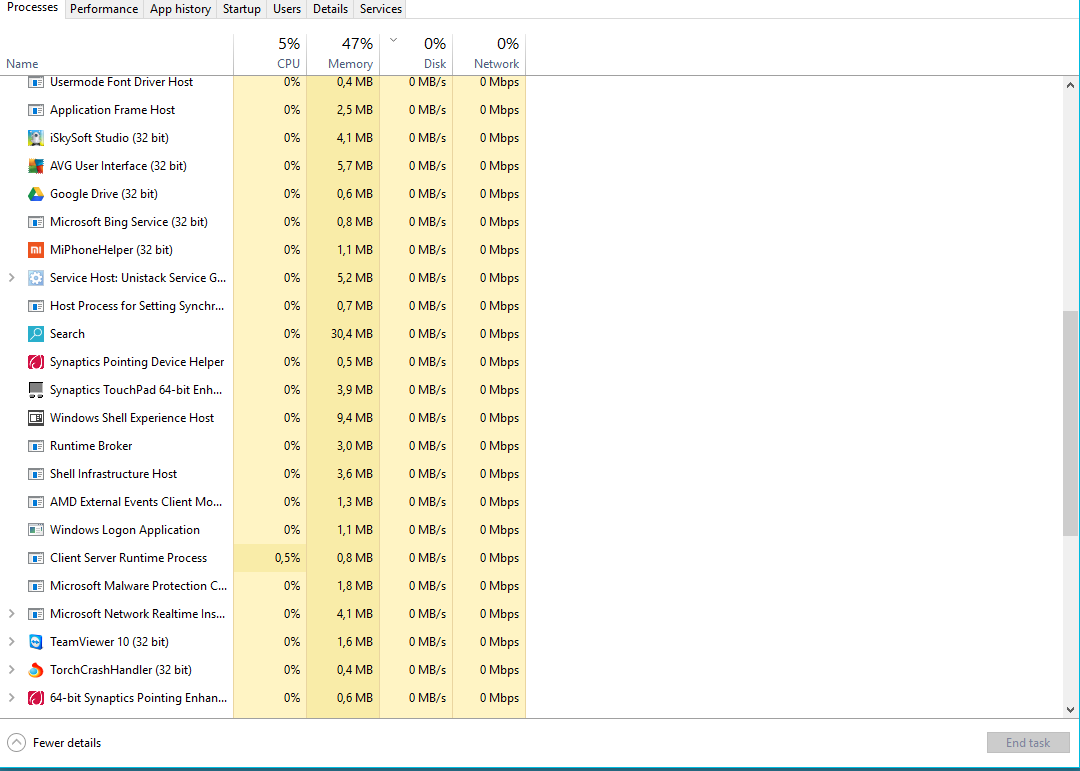Viewport: 1080px width, 771px height.
Task: Click the Host Process for Setting Synchronization icon
Action: coord(36,306)
